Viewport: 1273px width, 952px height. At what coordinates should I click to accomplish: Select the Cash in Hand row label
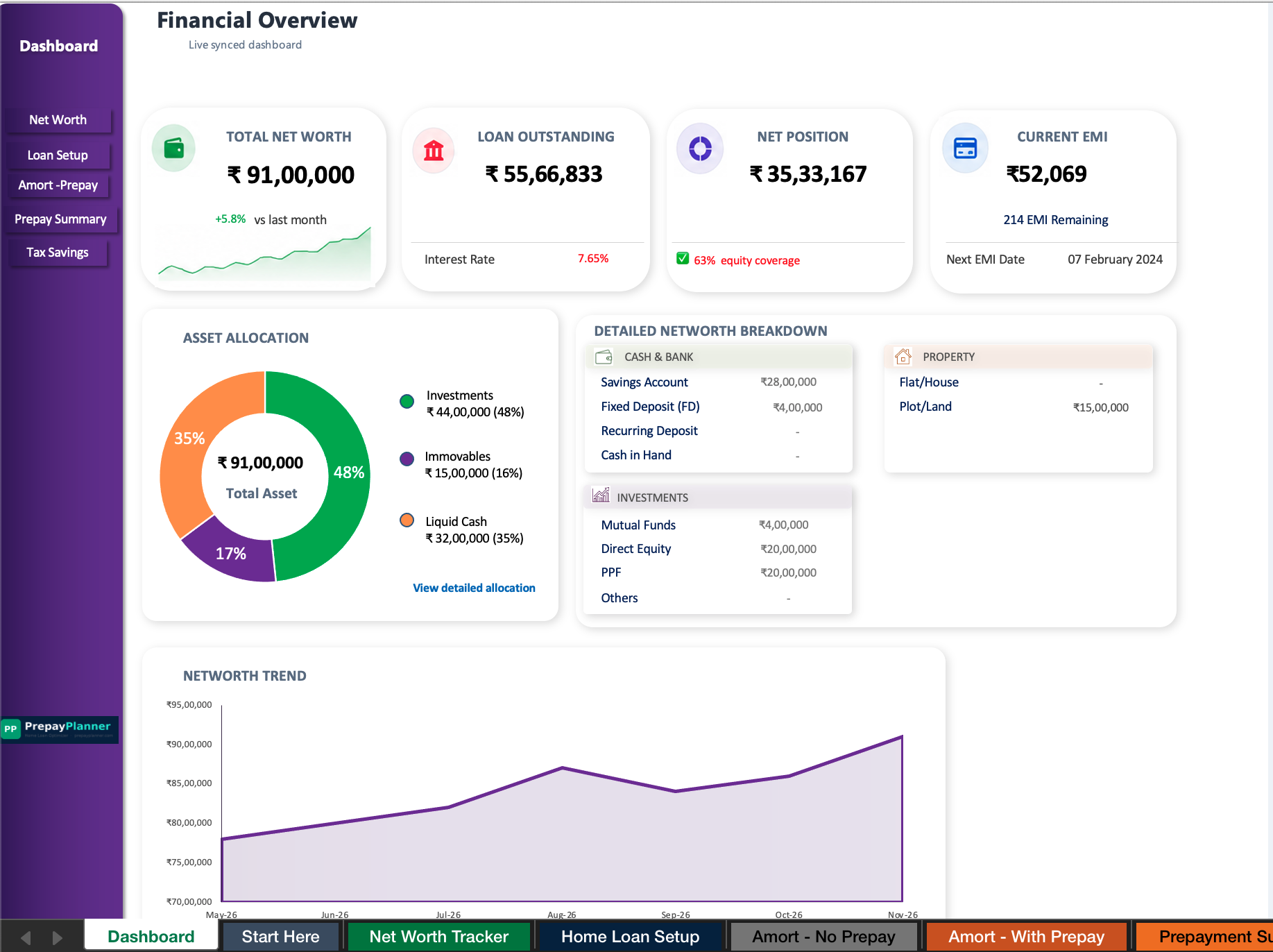point(636,455)
